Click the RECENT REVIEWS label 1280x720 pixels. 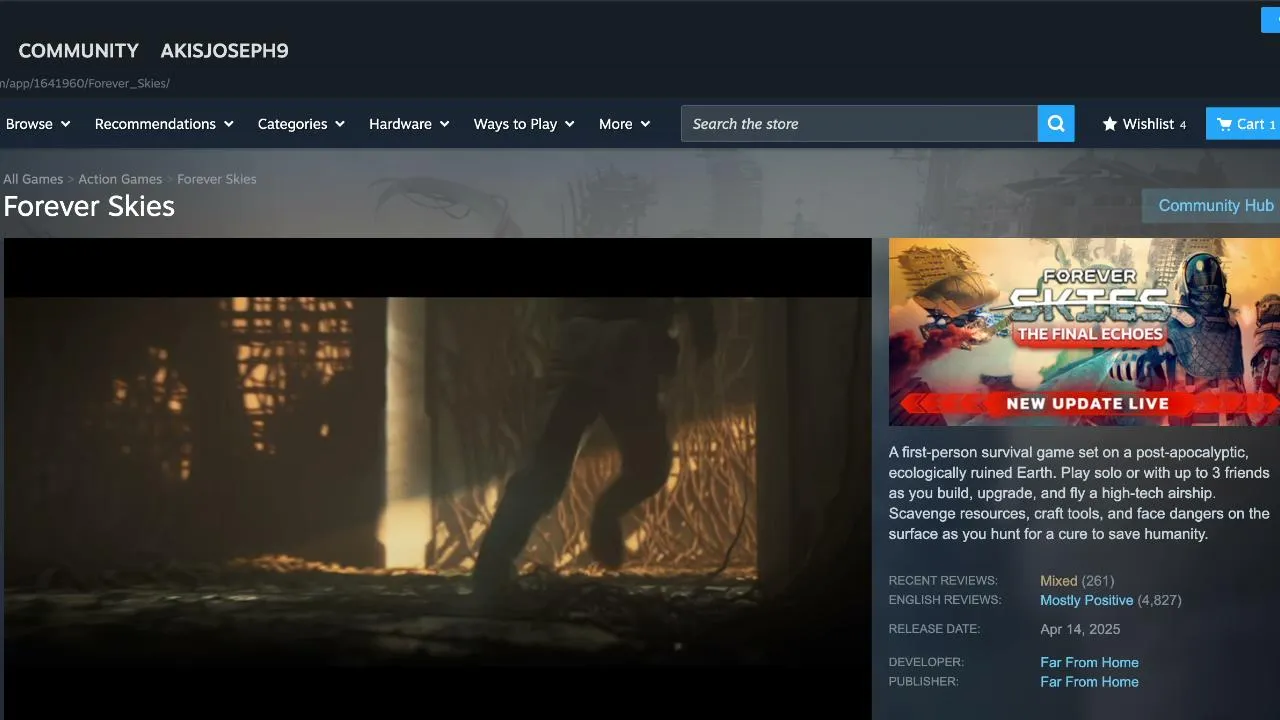click(x=943, y=581)
